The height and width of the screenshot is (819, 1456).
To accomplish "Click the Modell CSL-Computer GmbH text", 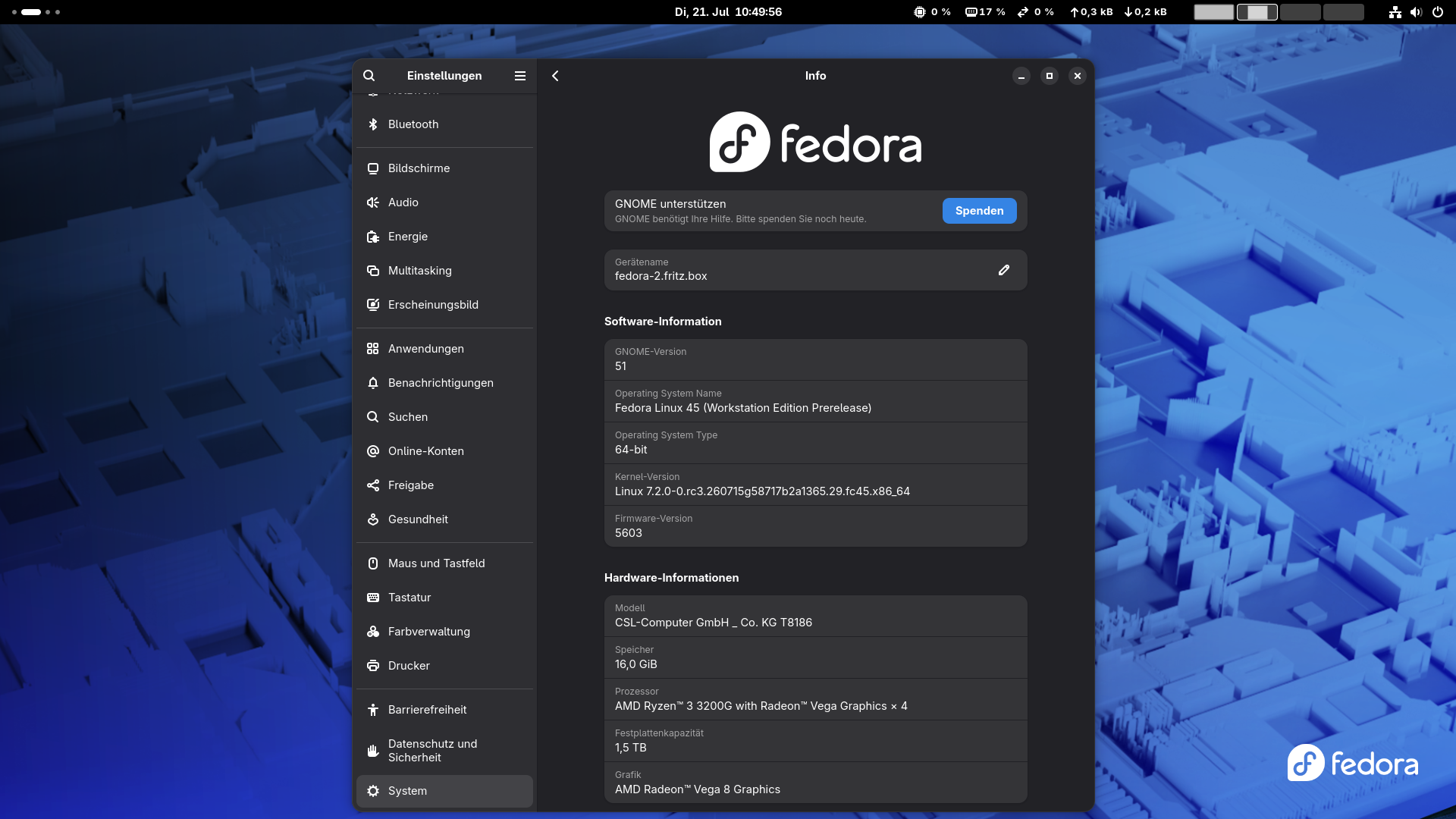I will point(714,623).
